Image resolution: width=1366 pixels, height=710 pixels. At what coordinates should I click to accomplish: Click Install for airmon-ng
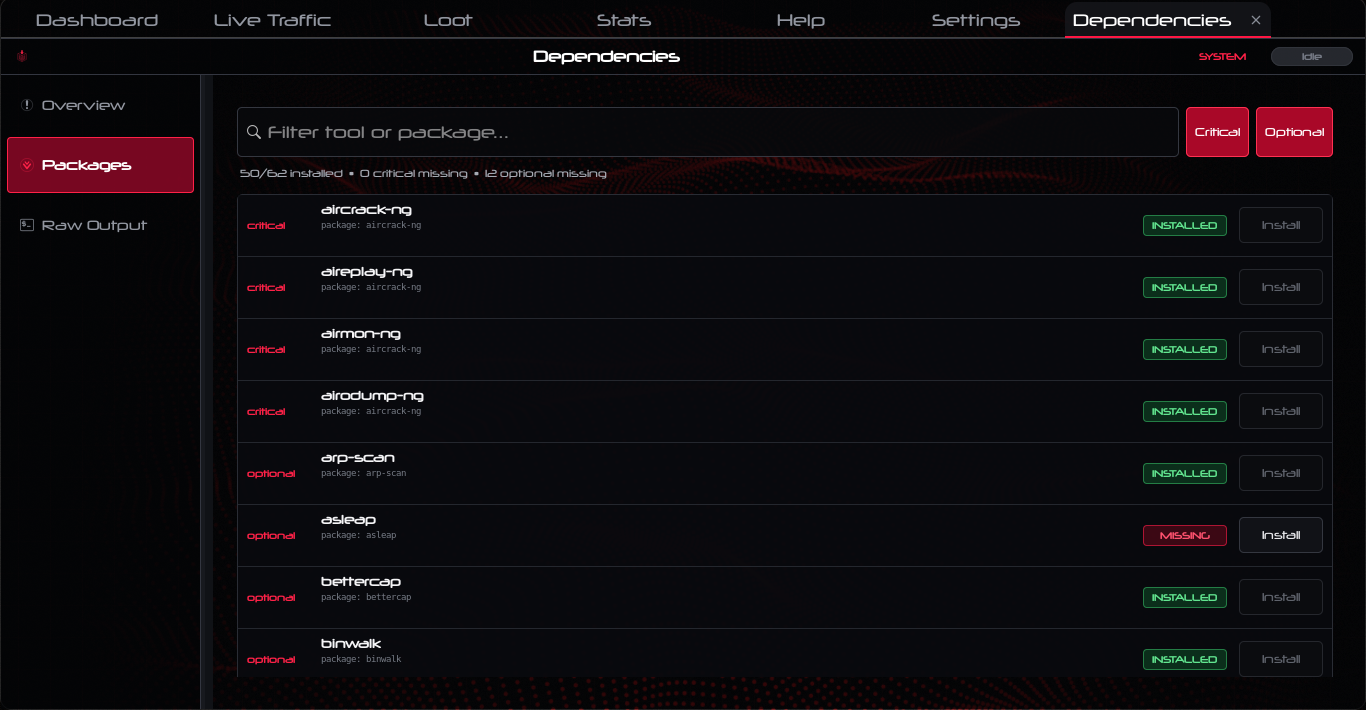pos(1281,349)
